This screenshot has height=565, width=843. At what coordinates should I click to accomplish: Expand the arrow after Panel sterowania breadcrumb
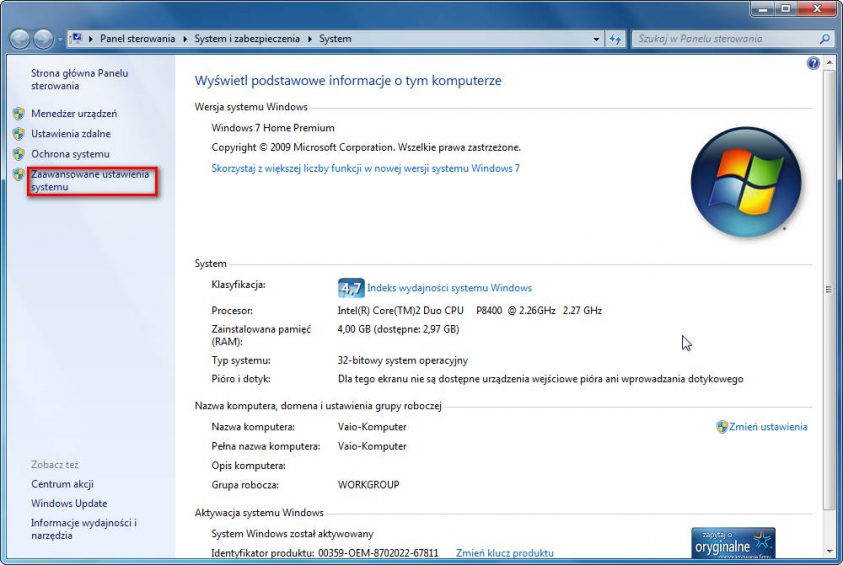click(x=183, y=39)
